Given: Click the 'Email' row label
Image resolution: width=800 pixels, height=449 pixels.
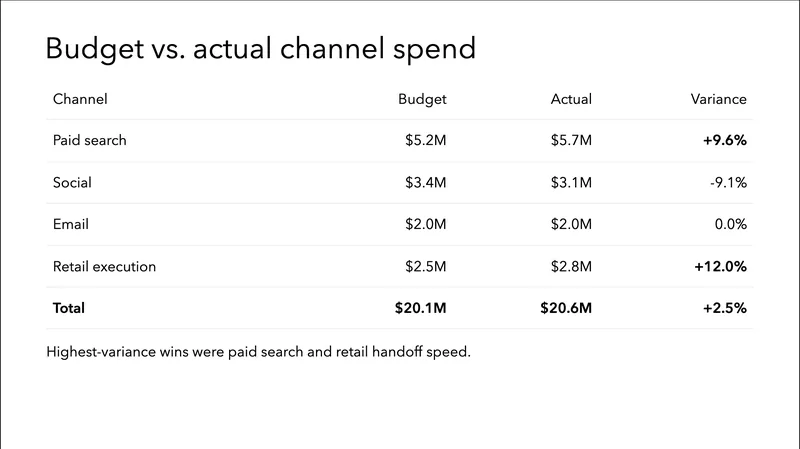Looking at the screenshot, I should [x=71, y=225].
